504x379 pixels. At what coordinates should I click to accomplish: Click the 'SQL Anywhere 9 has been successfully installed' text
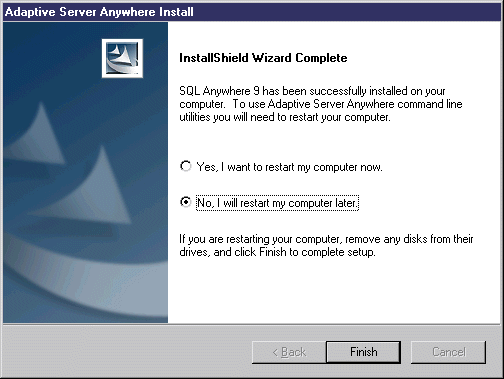click(x=321, y=104)
